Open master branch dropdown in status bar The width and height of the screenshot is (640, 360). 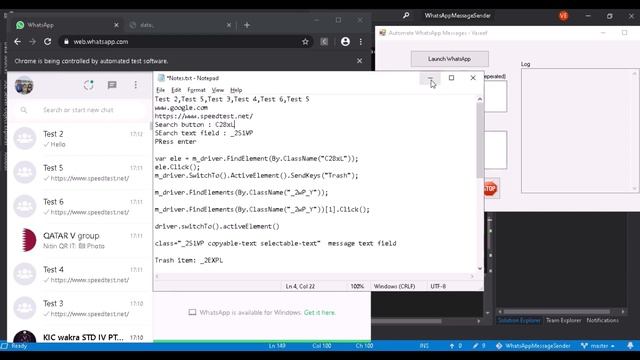coord(598,346)
